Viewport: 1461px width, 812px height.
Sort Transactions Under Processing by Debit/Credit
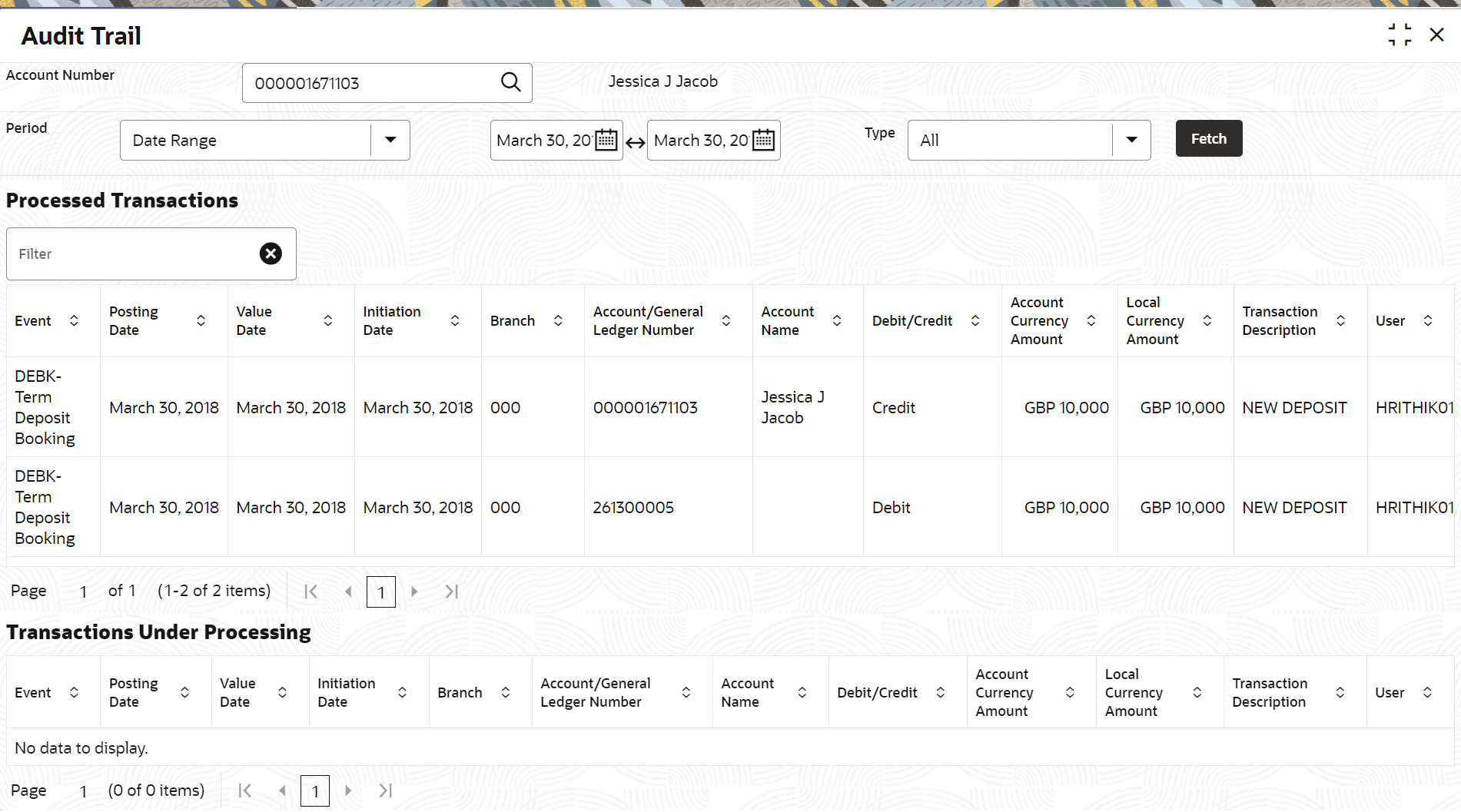tap(940, 692)
